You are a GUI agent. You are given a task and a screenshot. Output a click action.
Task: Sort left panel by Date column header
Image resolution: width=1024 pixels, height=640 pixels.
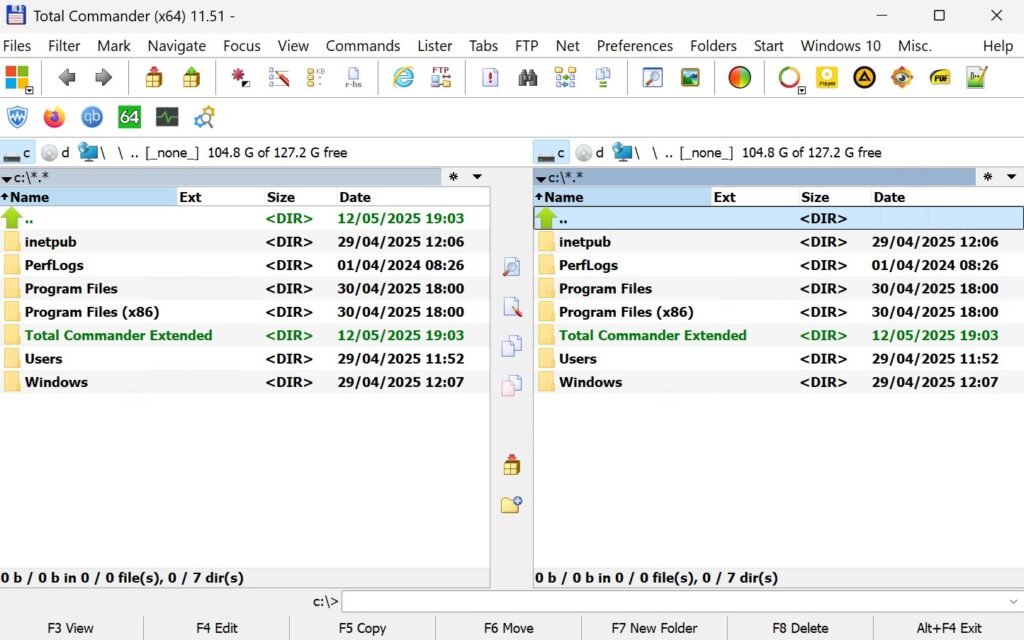(x=412, y=197)
